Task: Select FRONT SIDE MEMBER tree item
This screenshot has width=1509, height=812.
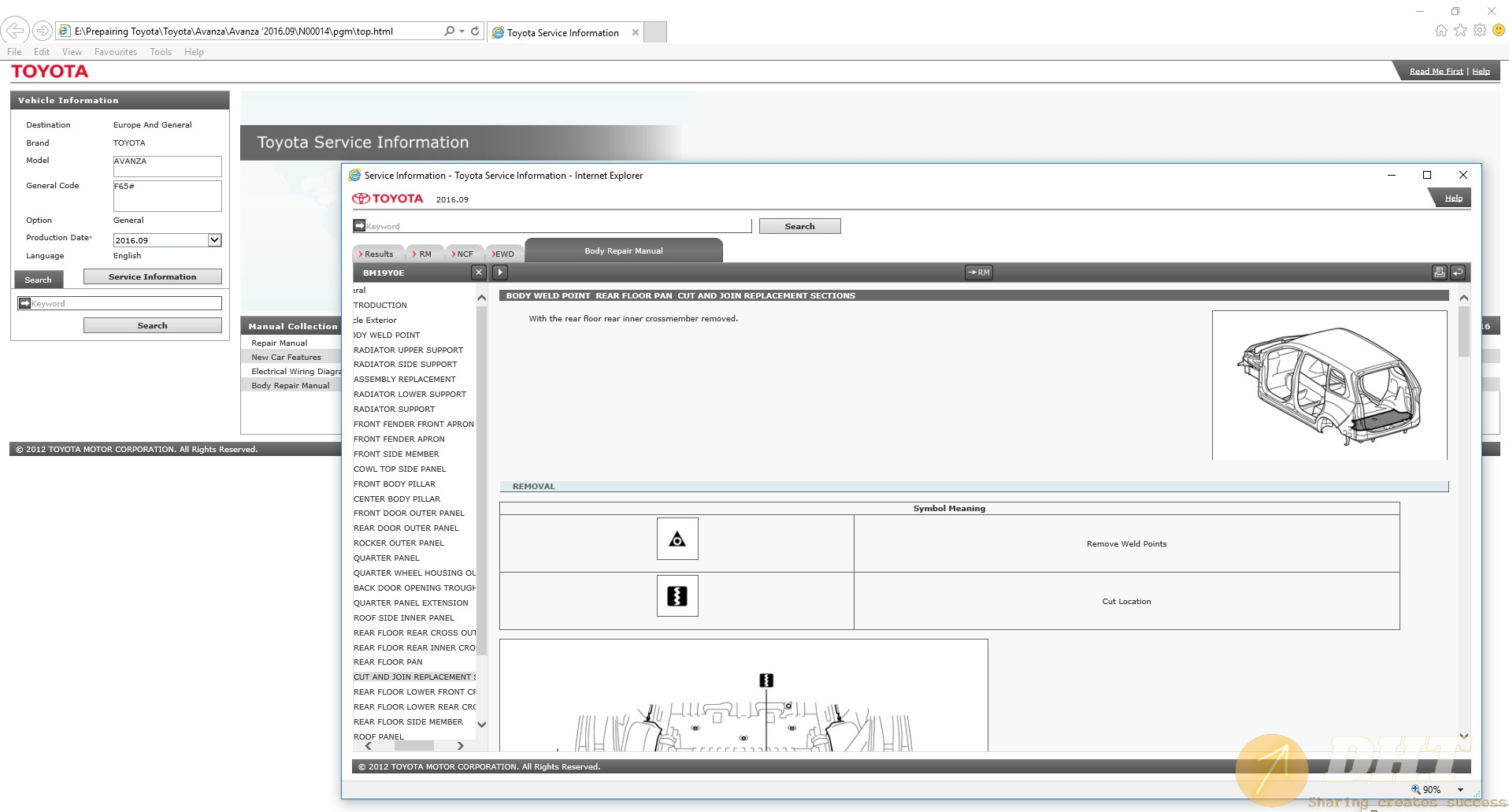Action: 396,454
